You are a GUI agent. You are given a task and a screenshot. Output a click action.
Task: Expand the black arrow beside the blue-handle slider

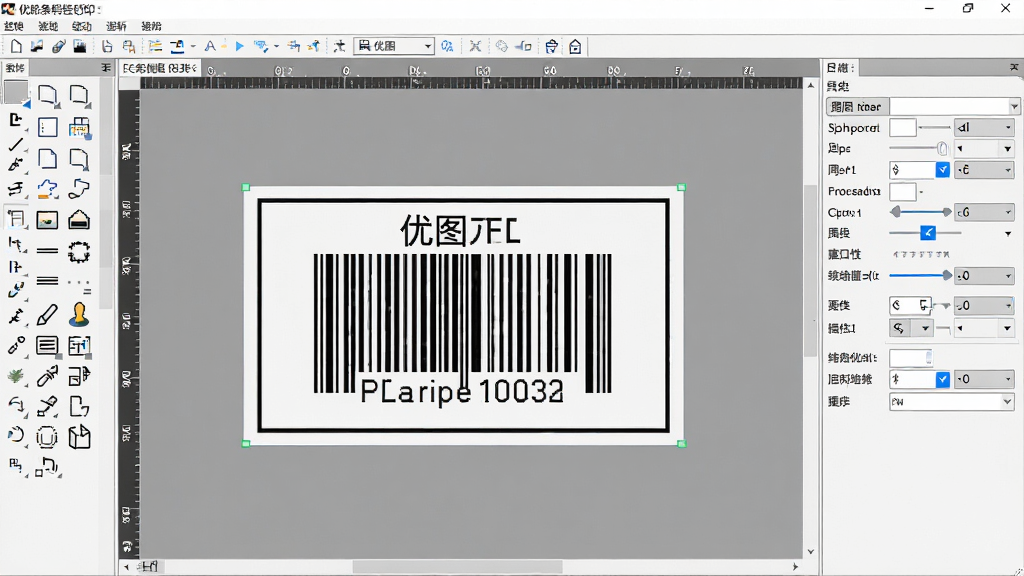point(1008,233)
